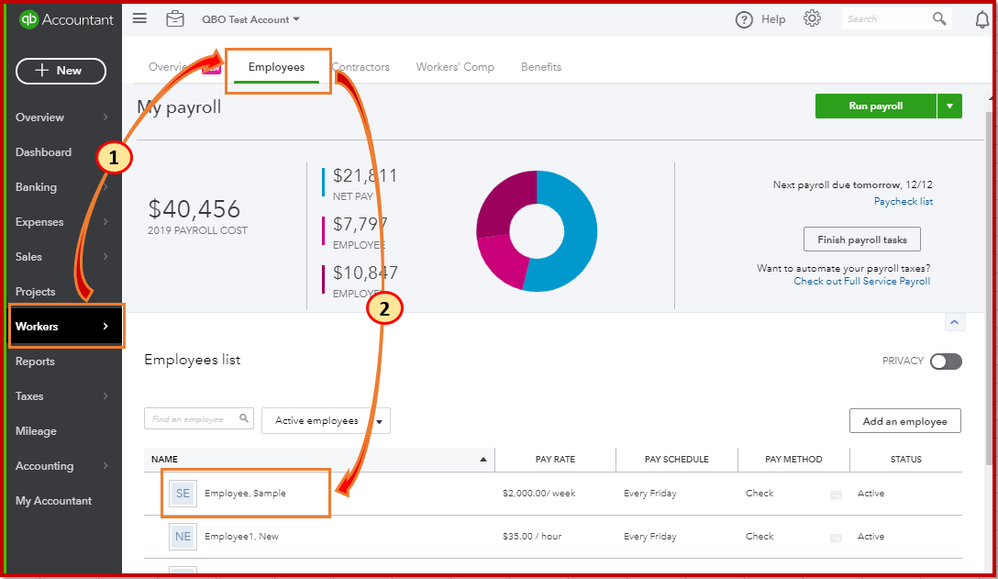This screenshot has height=579, width=998.
Task: Switch to the Employees tab
Action: click(x=276, y=67)
